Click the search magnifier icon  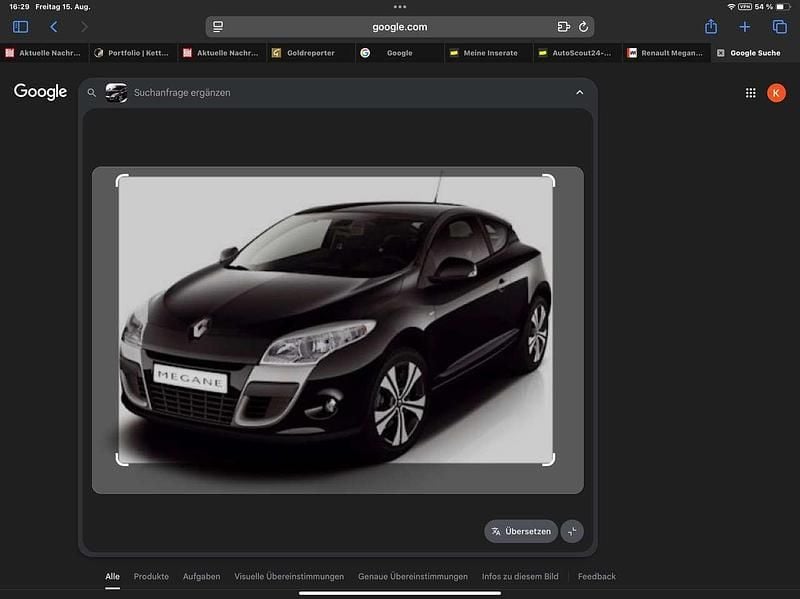click(91, 93)
